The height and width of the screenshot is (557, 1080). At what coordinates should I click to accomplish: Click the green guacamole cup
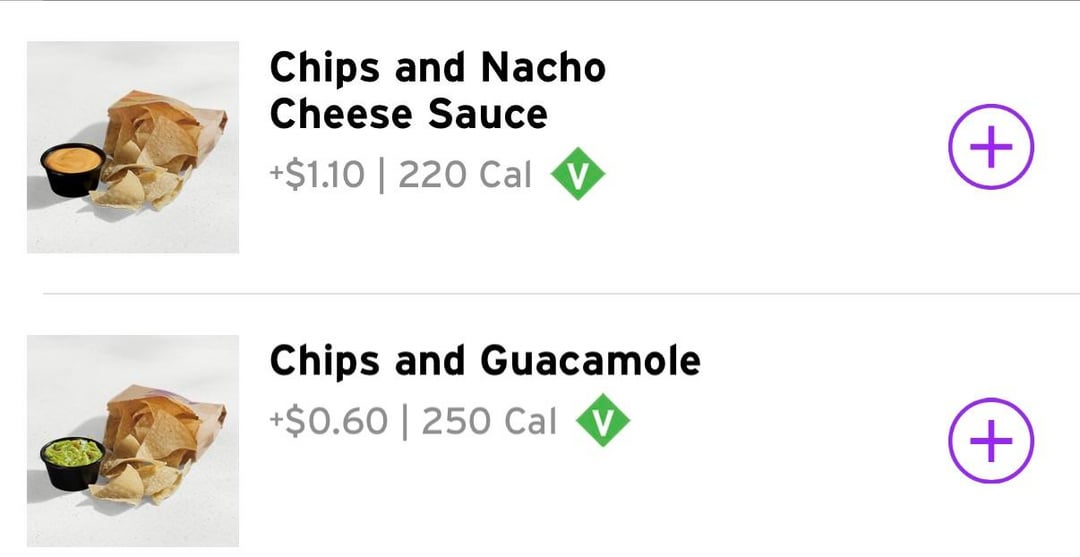[72, 459]
